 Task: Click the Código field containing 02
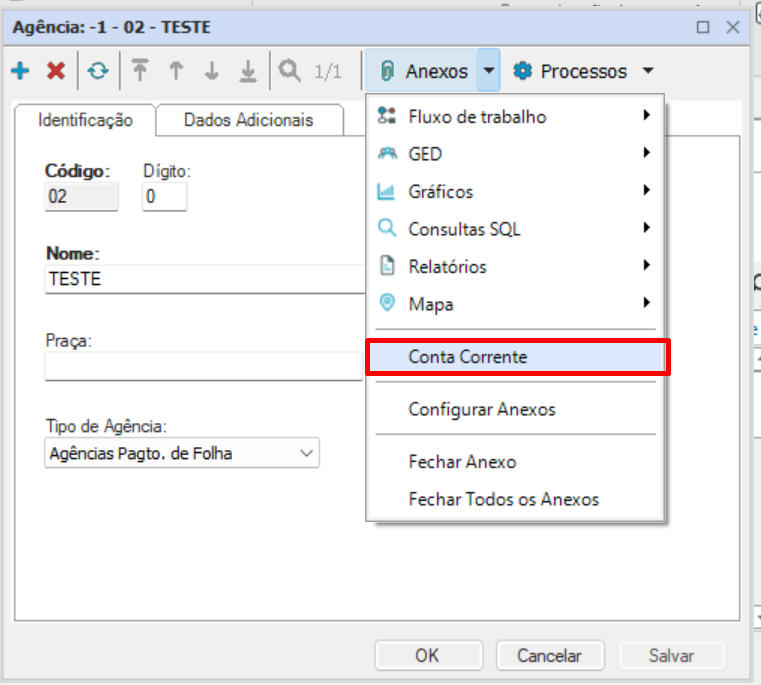(x=81, y=197)
